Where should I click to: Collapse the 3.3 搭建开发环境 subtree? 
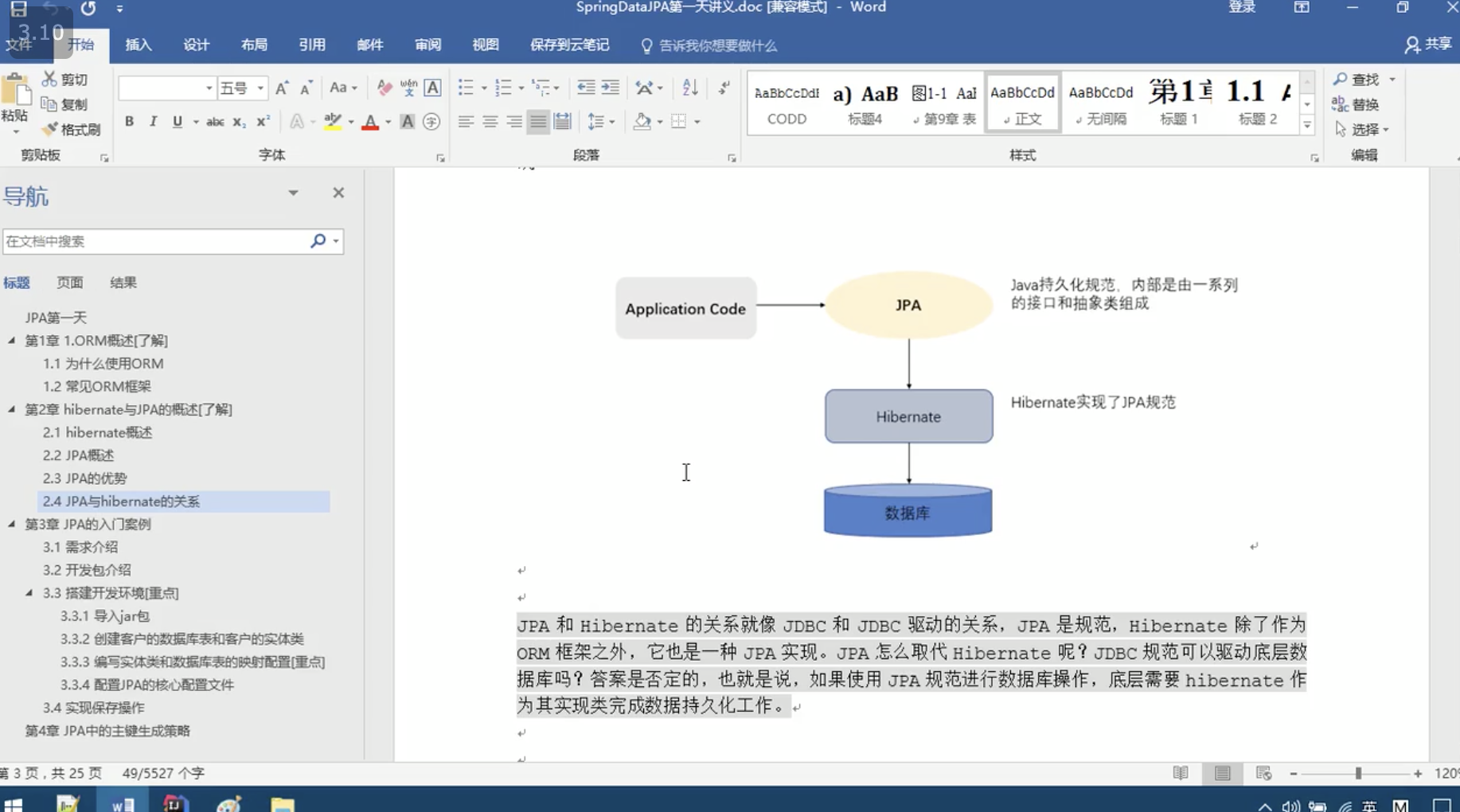point(29,592)
